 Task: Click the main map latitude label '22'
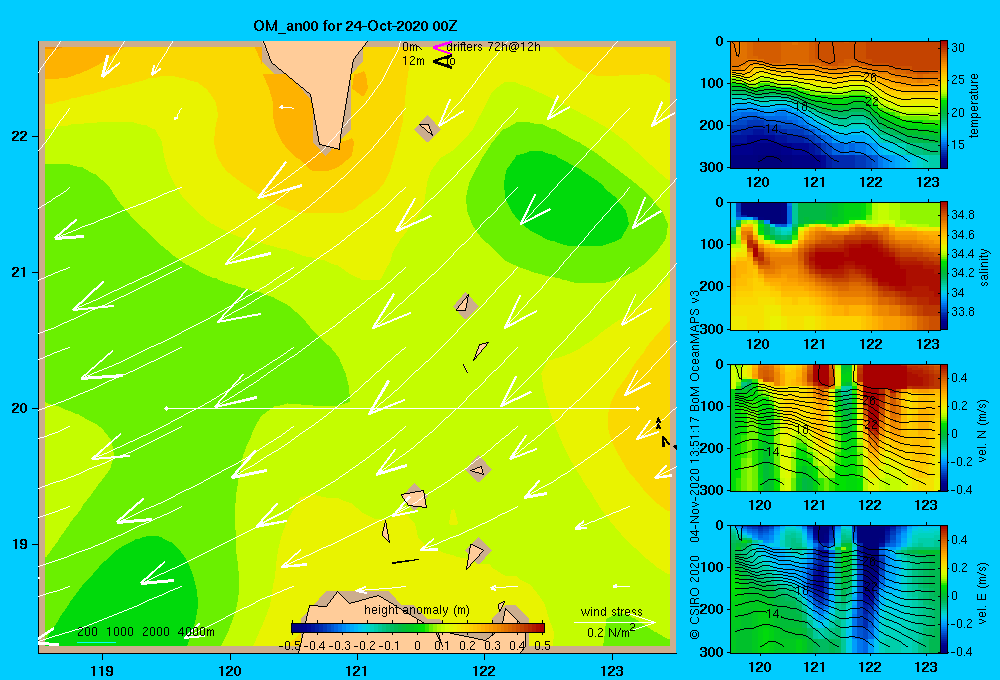pyautogui.click(x=20, y=136)
